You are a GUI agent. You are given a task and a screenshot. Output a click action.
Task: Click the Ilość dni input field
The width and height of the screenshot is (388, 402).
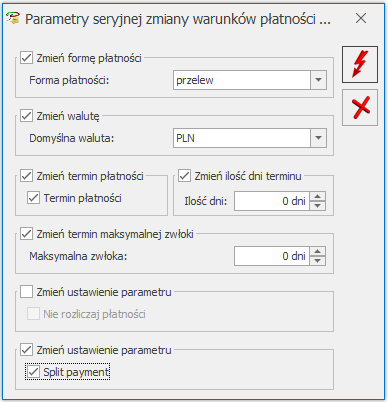coord(272,201)
